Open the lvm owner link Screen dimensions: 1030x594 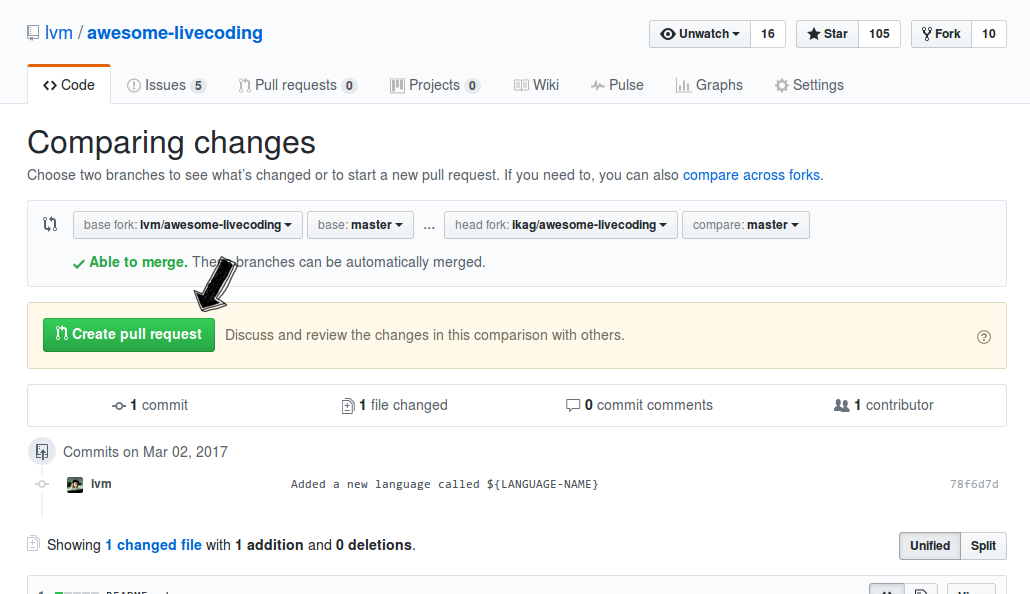[x=58, y=33]
